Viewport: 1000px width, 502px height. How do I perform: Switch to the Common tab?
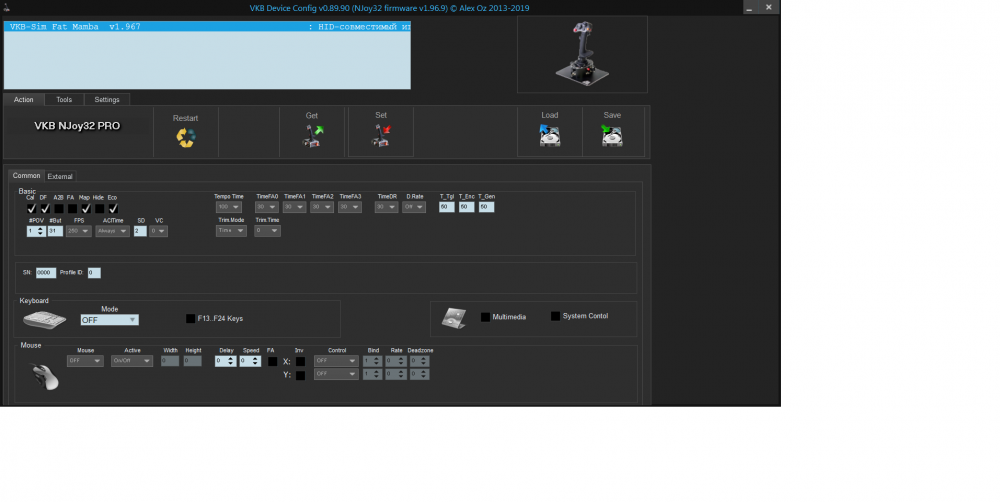26,175
